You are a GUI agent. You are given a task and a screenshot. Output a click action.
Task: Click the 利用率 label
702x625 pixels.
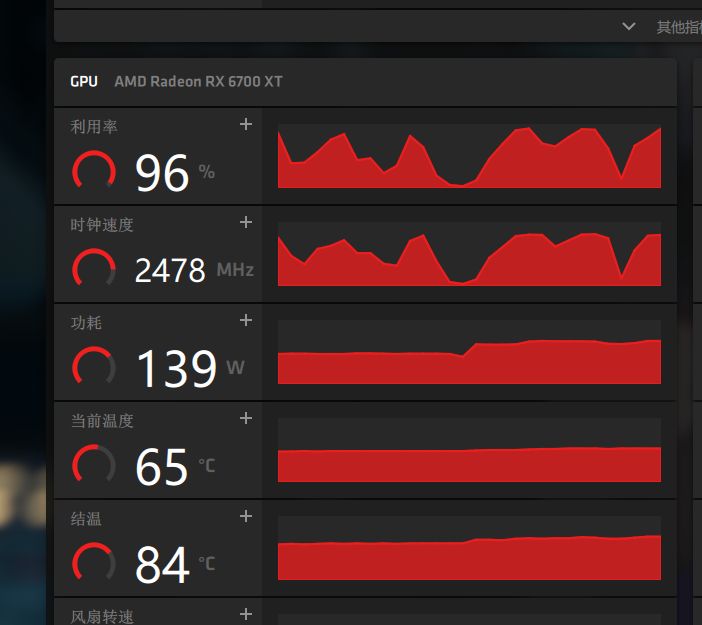tap(94, 127)
